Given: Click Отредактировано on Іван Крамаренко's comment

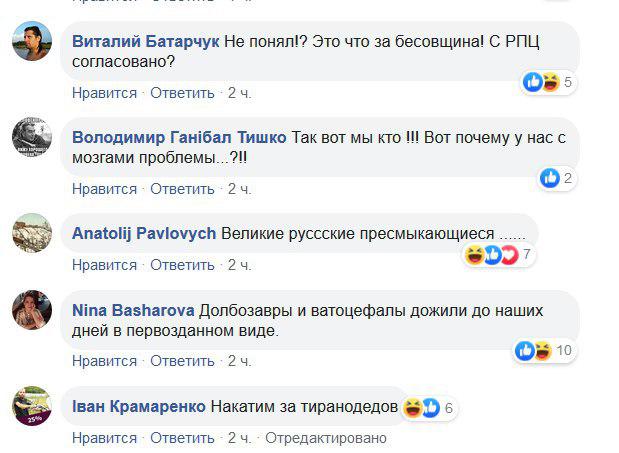Looking at the screenshot, I should 324,437.
